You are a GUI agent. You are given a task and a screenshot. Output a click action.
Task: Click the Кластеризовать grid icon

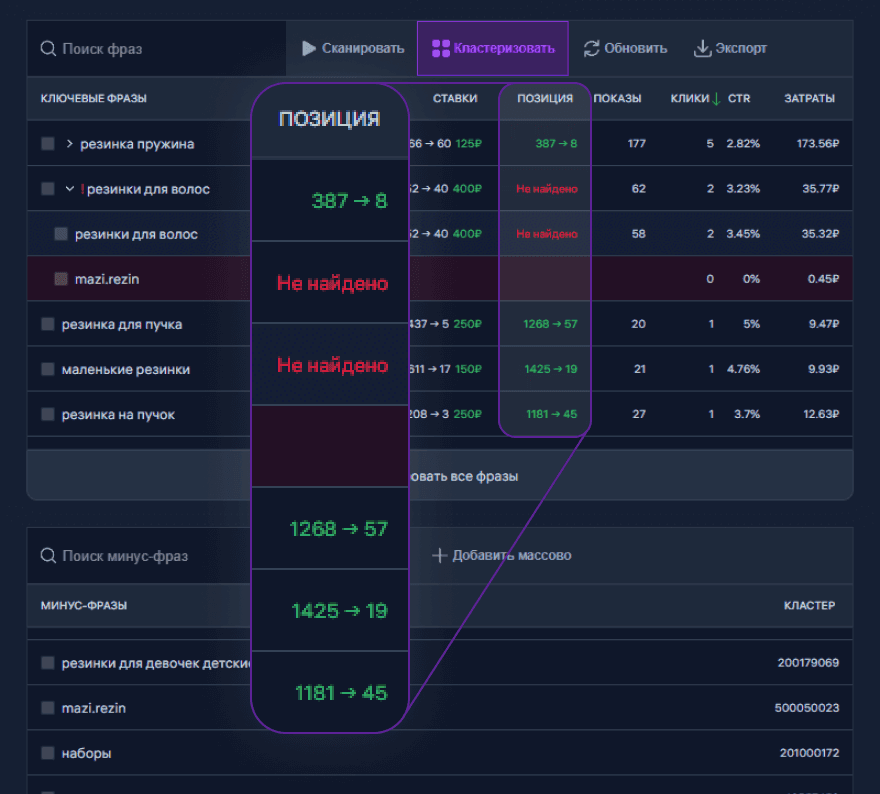click(x=440, y=48)
